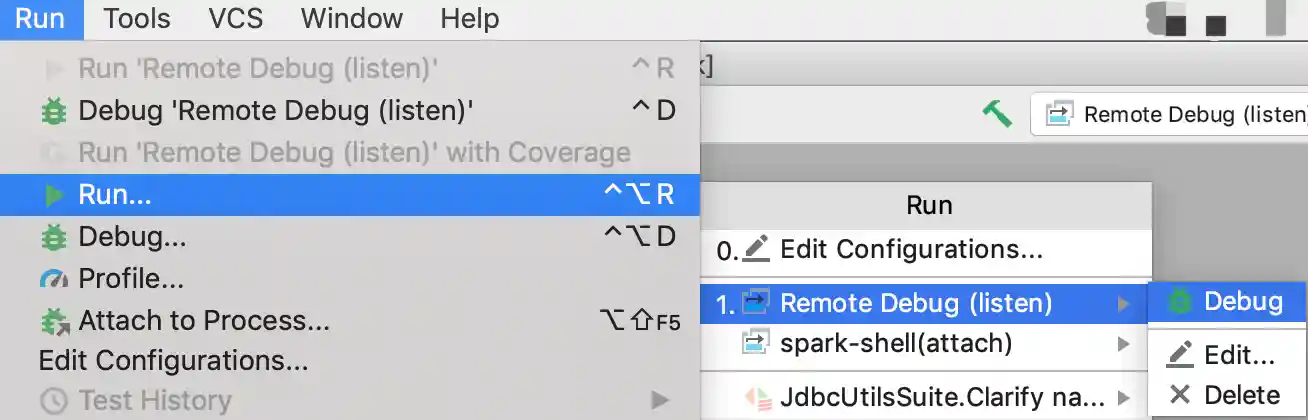1308x420 pixels.
Task: Open the Remote Debug (listen) configuration dropdown
Action: pyautogui.click(x=1171, y=114)
